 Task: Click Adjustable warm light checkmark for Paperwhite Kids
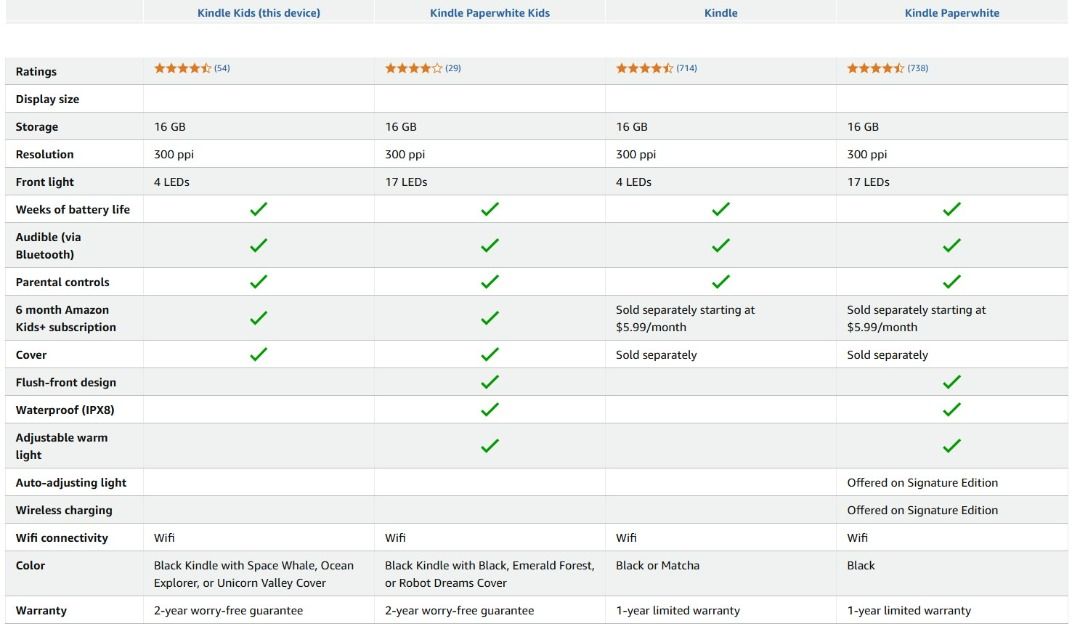[x=489, y=446]
